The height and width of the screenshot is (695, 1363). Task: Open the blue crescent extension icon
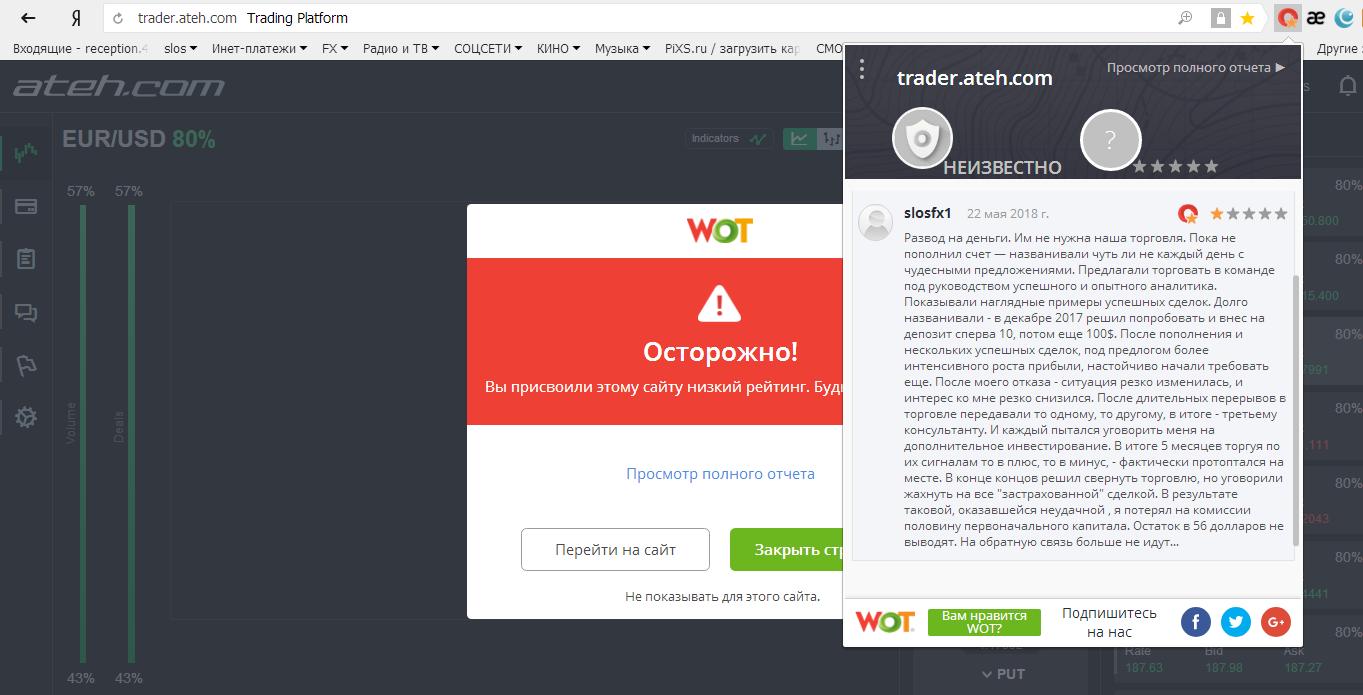(x=1344, y=18)
